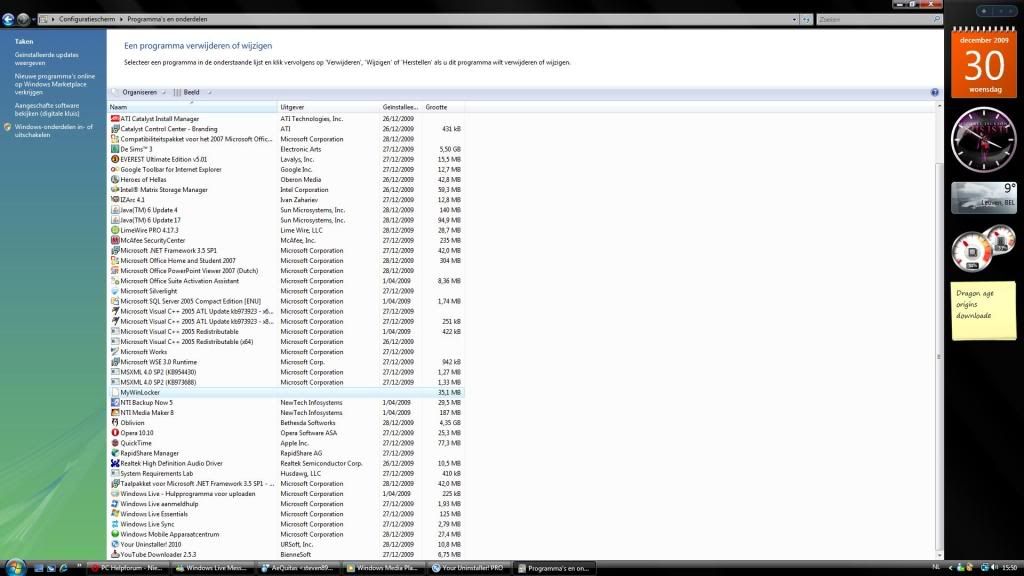Click the ATI Catalyst Install Manager icon
Image resolution: width=1024 pixels, height=576 pixels.
coord(115,119)
